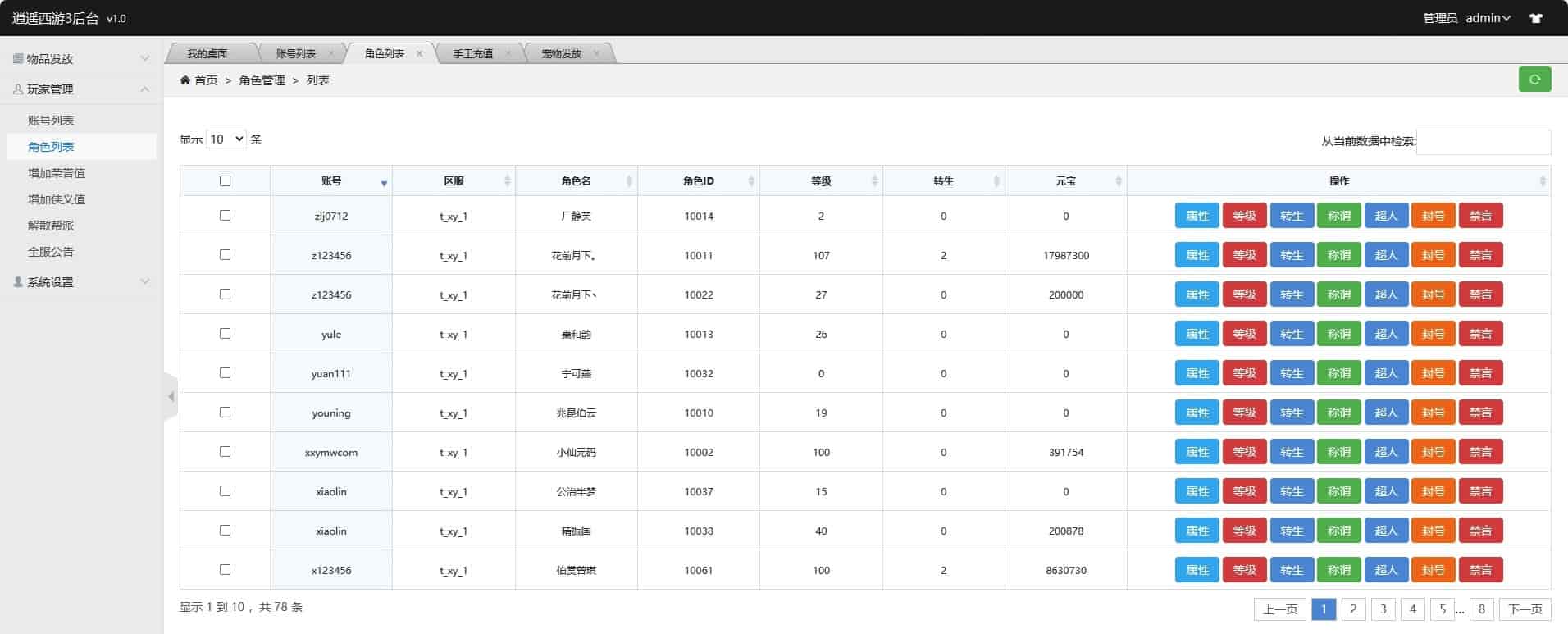Open the admin user dropdown
Viewport: 1568px width, 634px height.
click(1488, 18)
